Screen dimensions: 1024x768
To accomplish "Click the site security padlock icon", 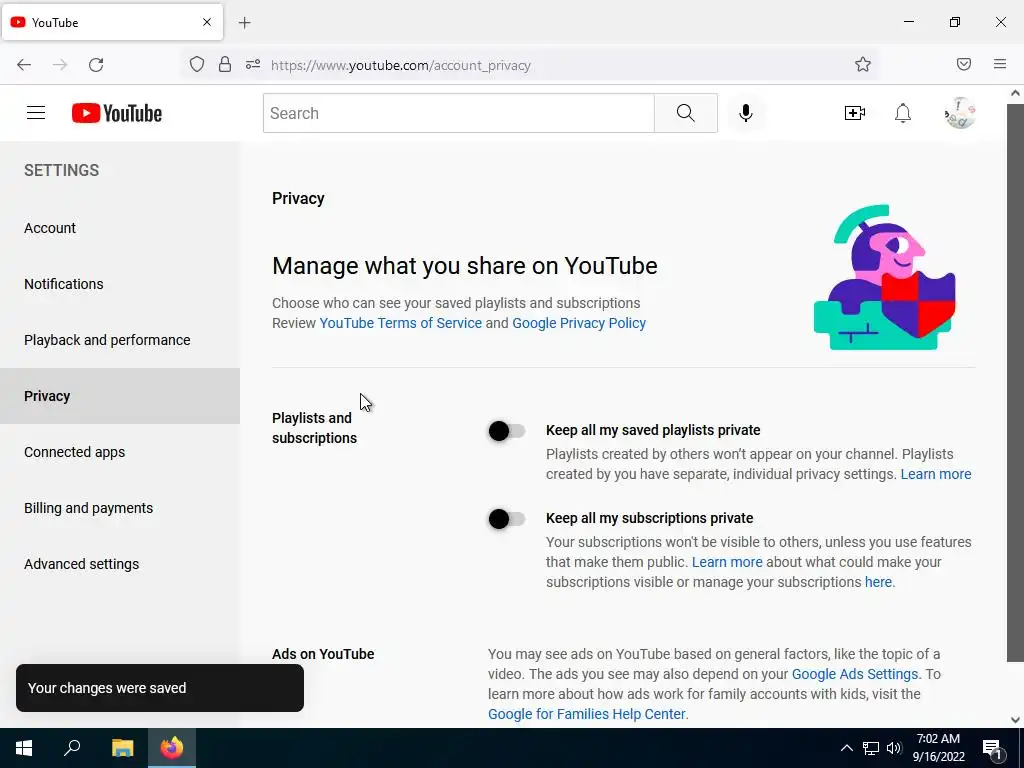I will [x=225, y=64].
